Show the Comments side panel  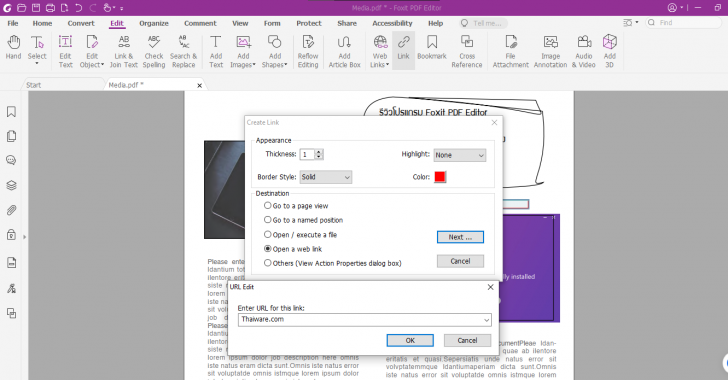tap(12, 160)
